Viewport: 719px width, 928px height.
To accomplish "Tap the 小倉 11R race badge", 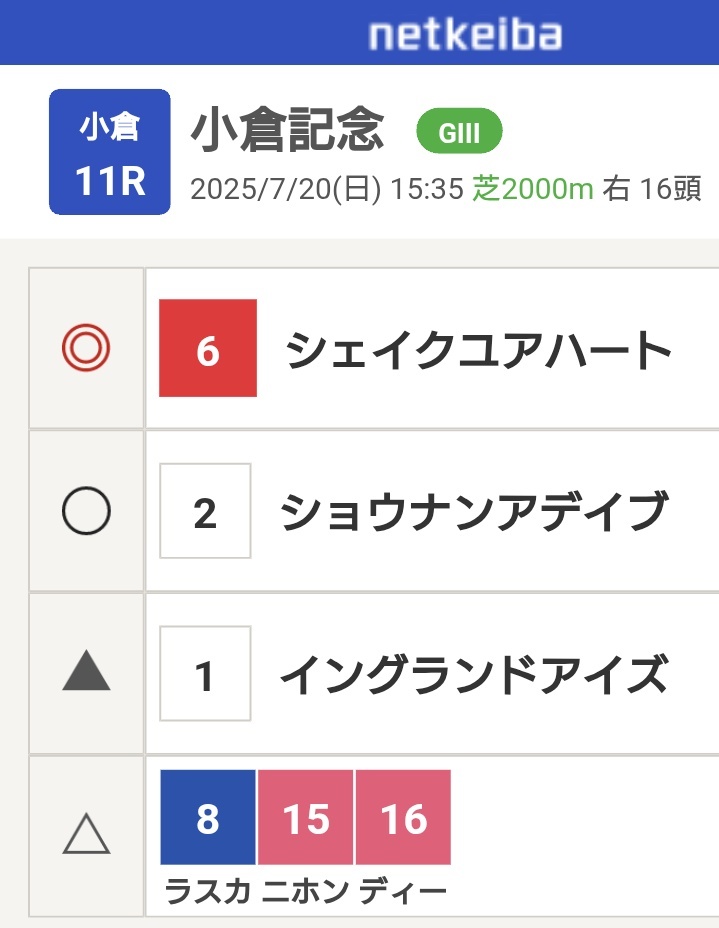I will click(109, 152).
